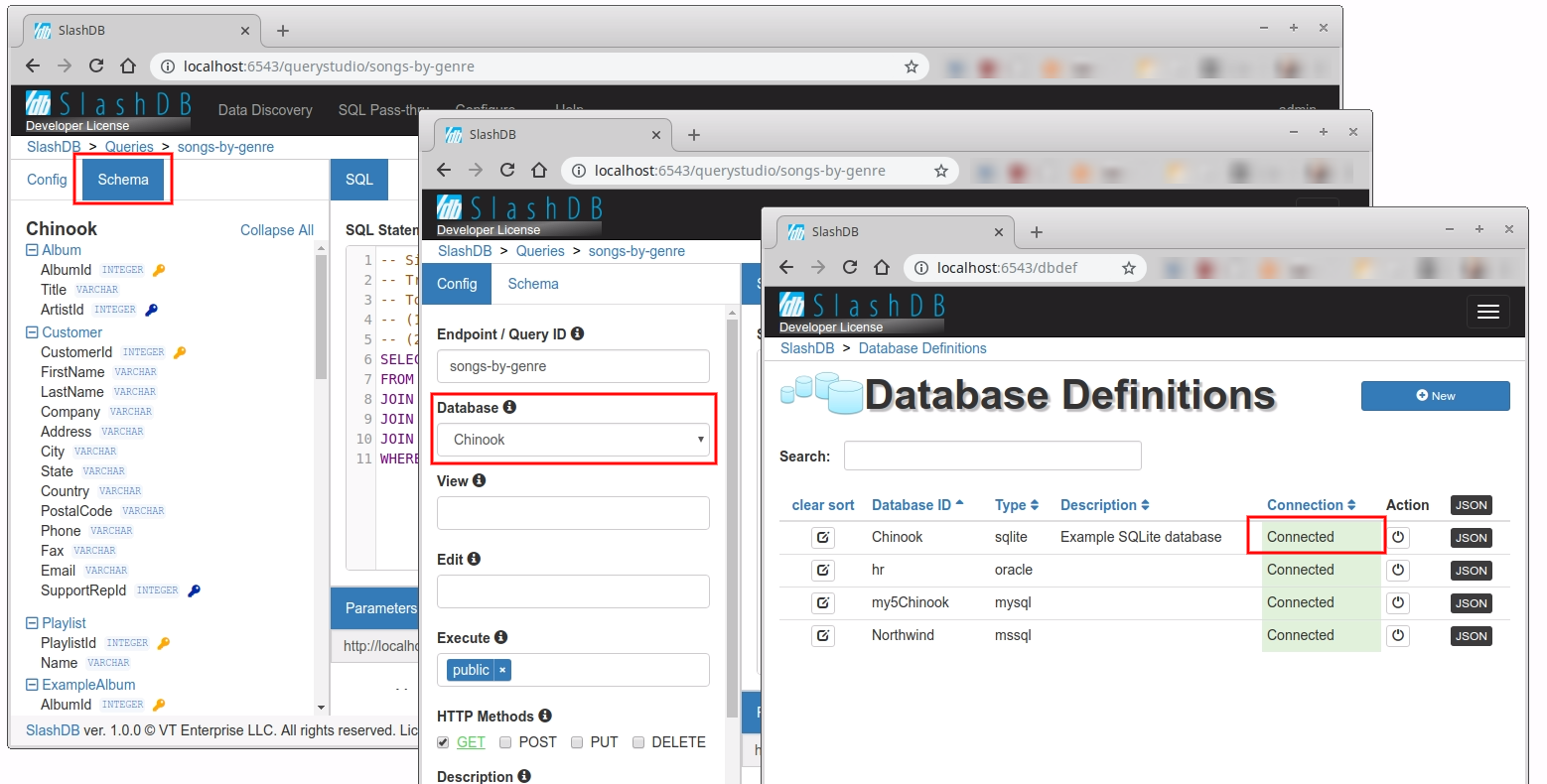Click reload in Database Definitions browser window
This screenshot has height=784, width=1547.
click(x=849, y=267)
